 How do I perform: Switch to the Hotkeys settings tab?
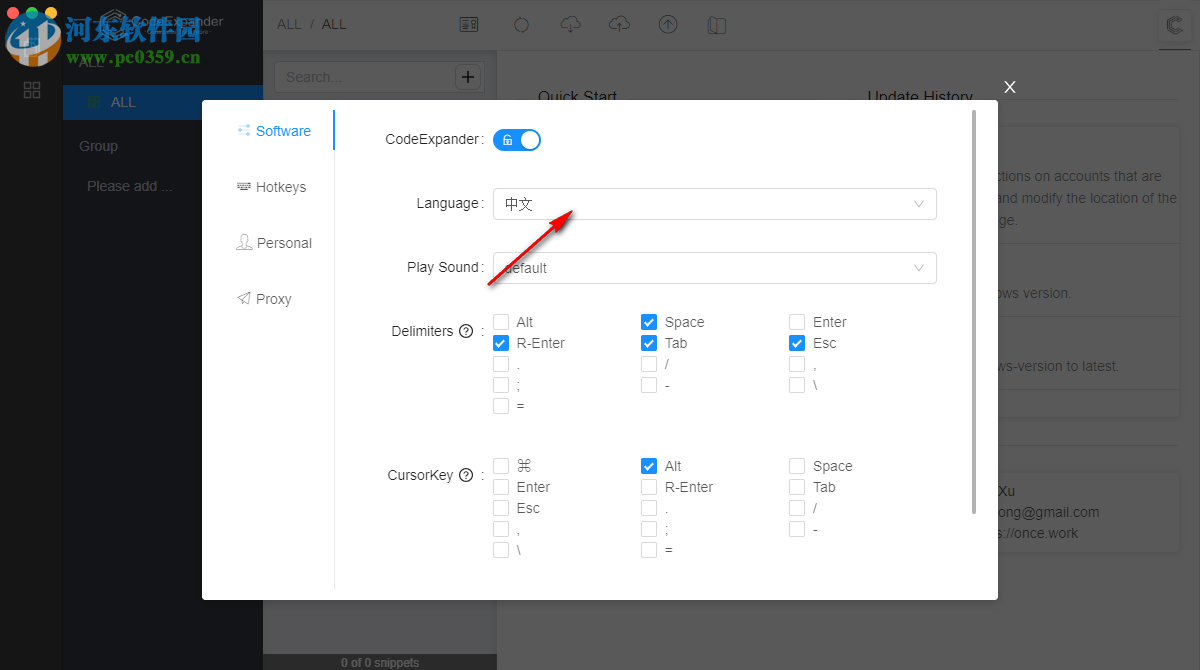point(273,187)
